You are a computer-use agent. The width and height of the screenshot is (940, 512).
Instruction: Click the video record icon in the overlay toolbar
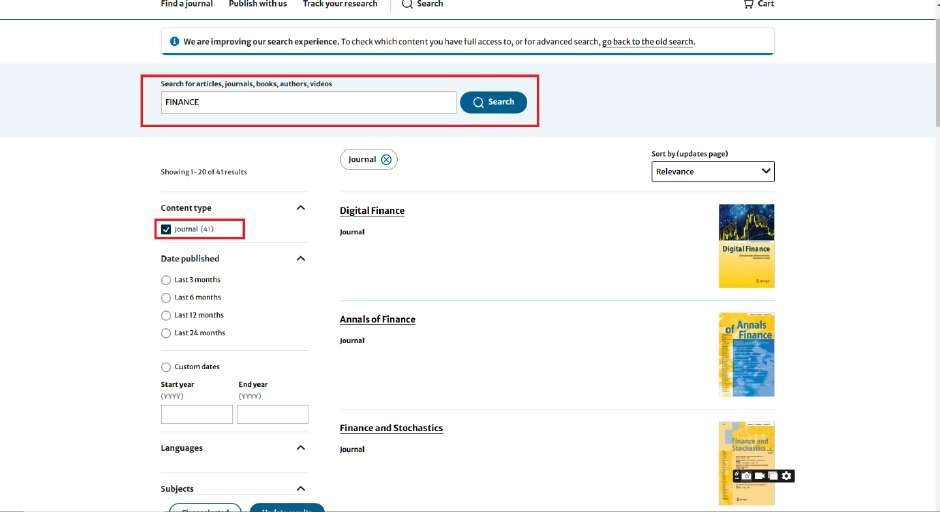coord(760,475)
